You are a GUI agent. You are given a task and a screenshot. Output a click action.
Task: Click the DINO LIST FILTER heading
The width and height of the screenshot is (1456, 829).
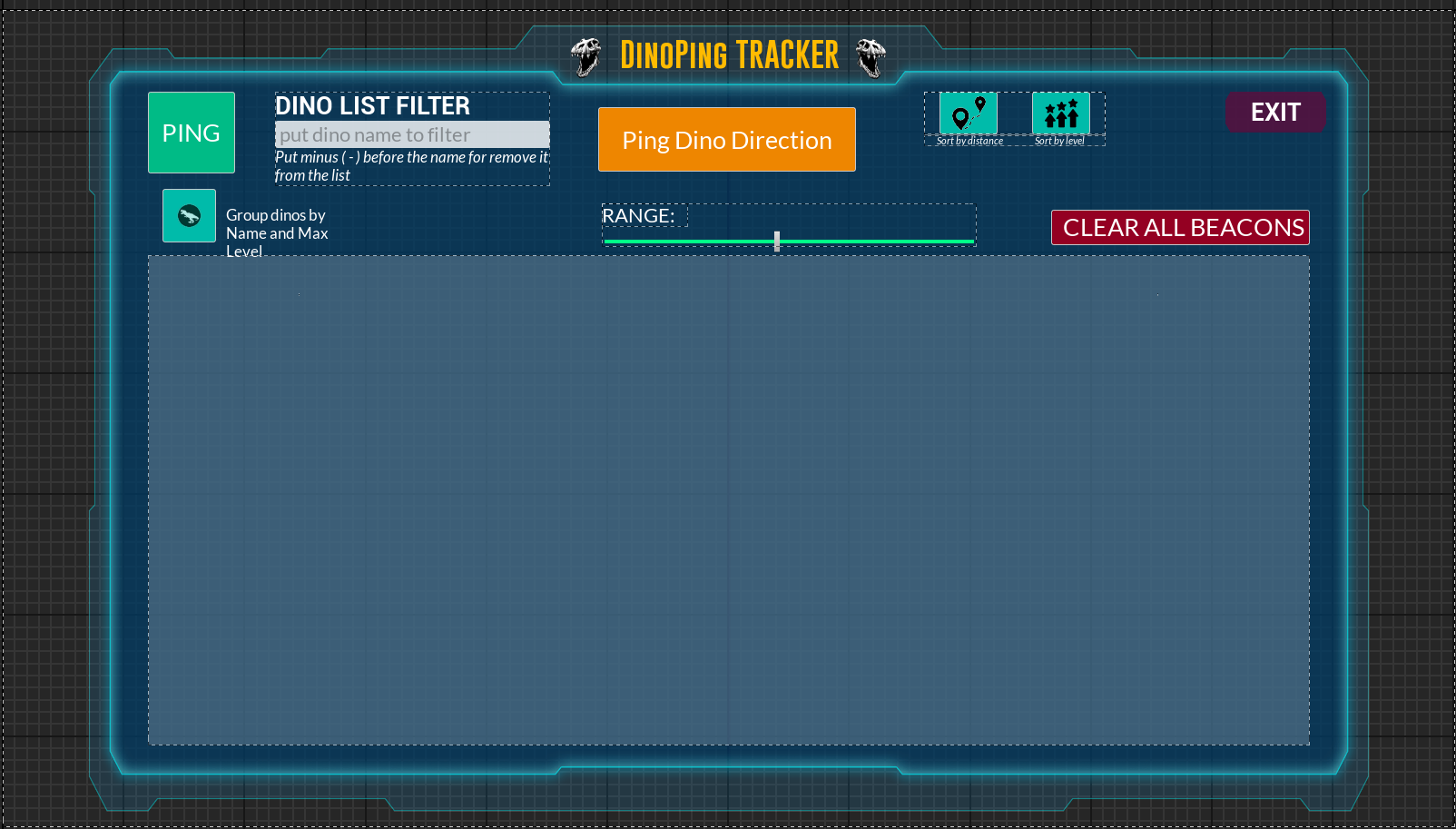372,106
